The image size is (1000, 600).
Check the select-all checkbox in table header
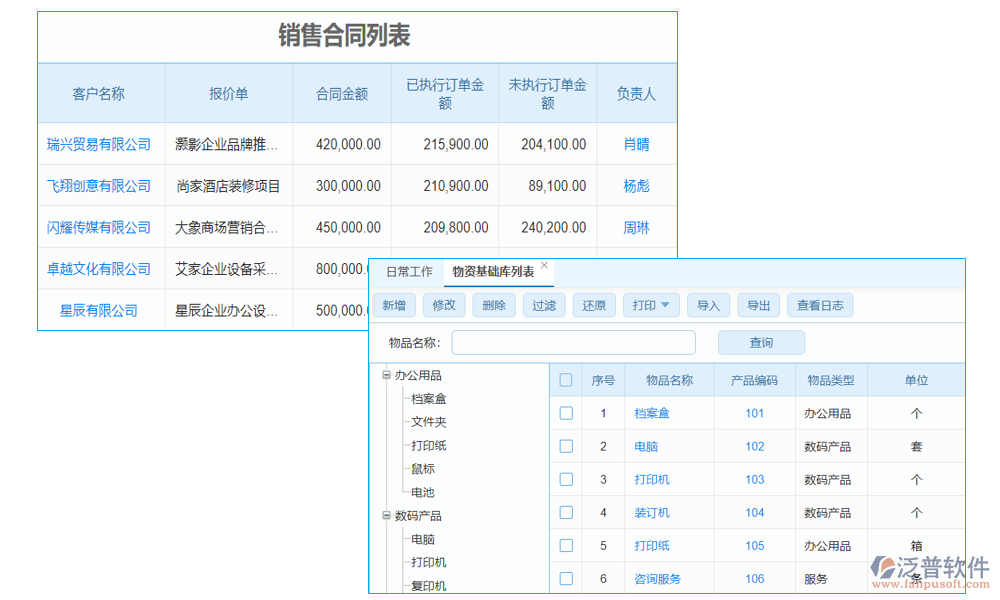566,379
